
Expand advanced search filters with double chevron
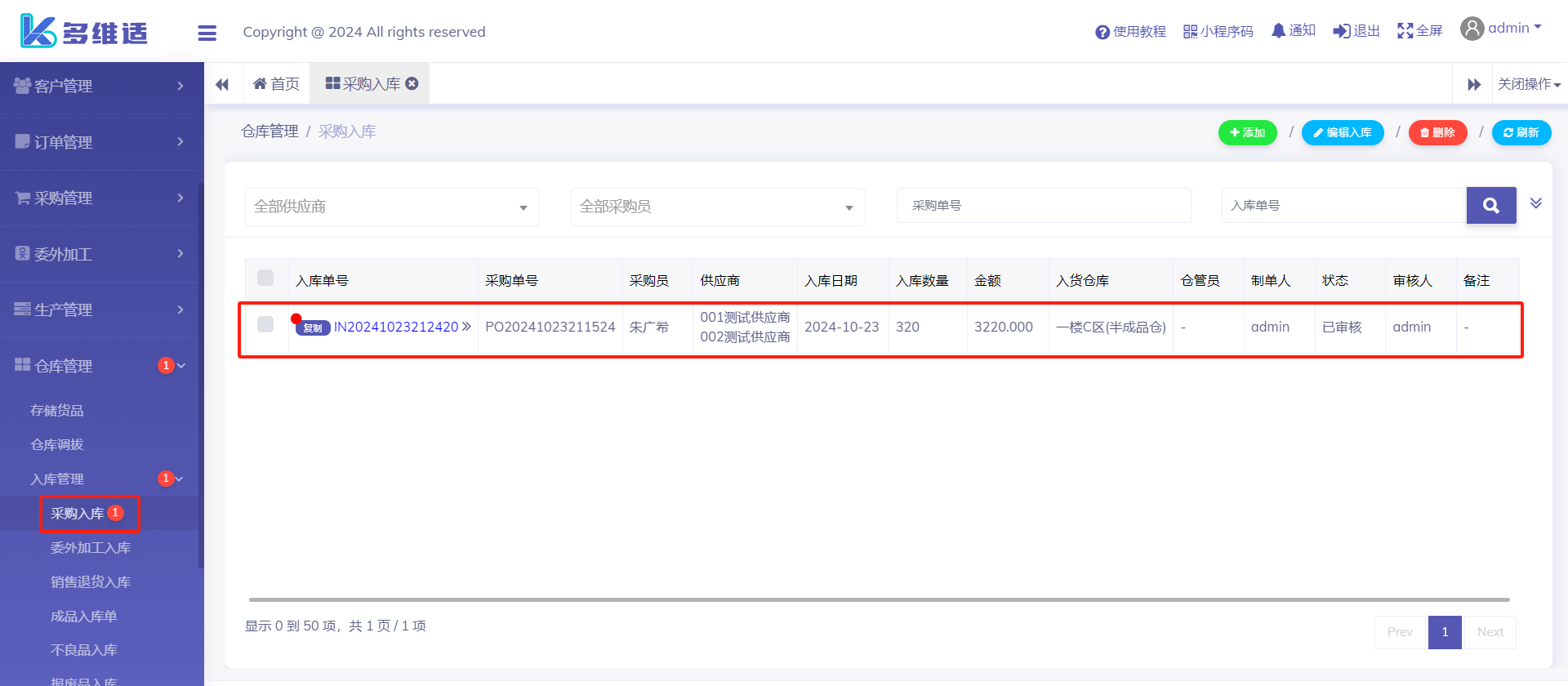tap(1535, 203)
